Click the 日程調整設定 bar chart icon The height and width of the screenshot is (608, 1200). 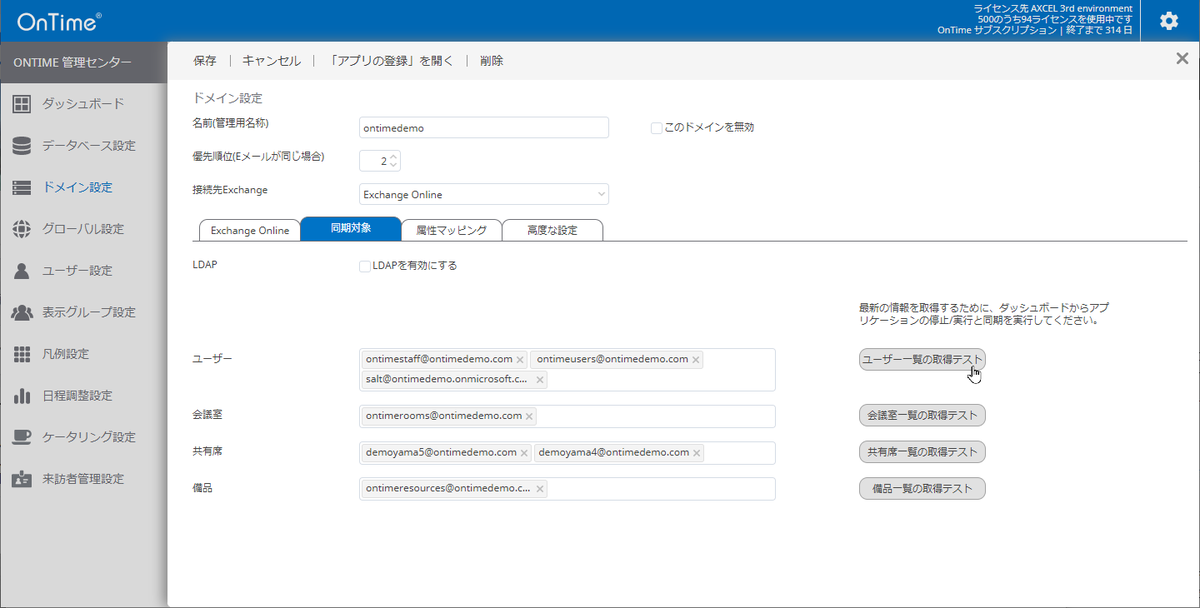[x=22, y=396]
